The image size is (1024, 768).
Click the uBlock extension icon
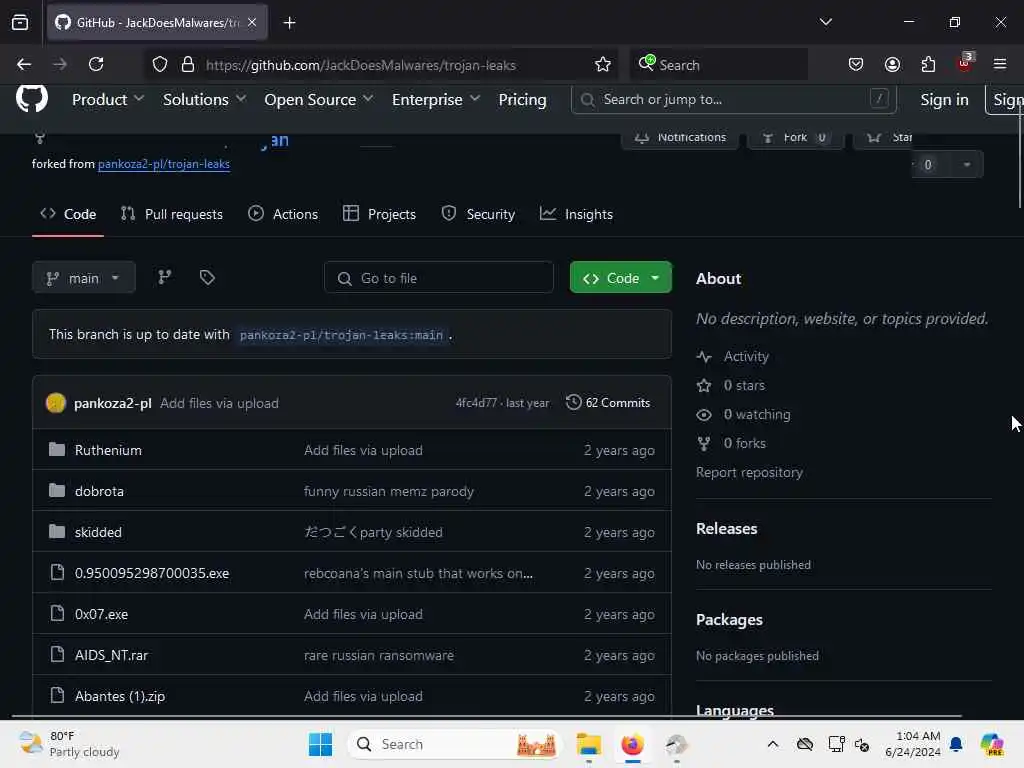tap(965, 63)
